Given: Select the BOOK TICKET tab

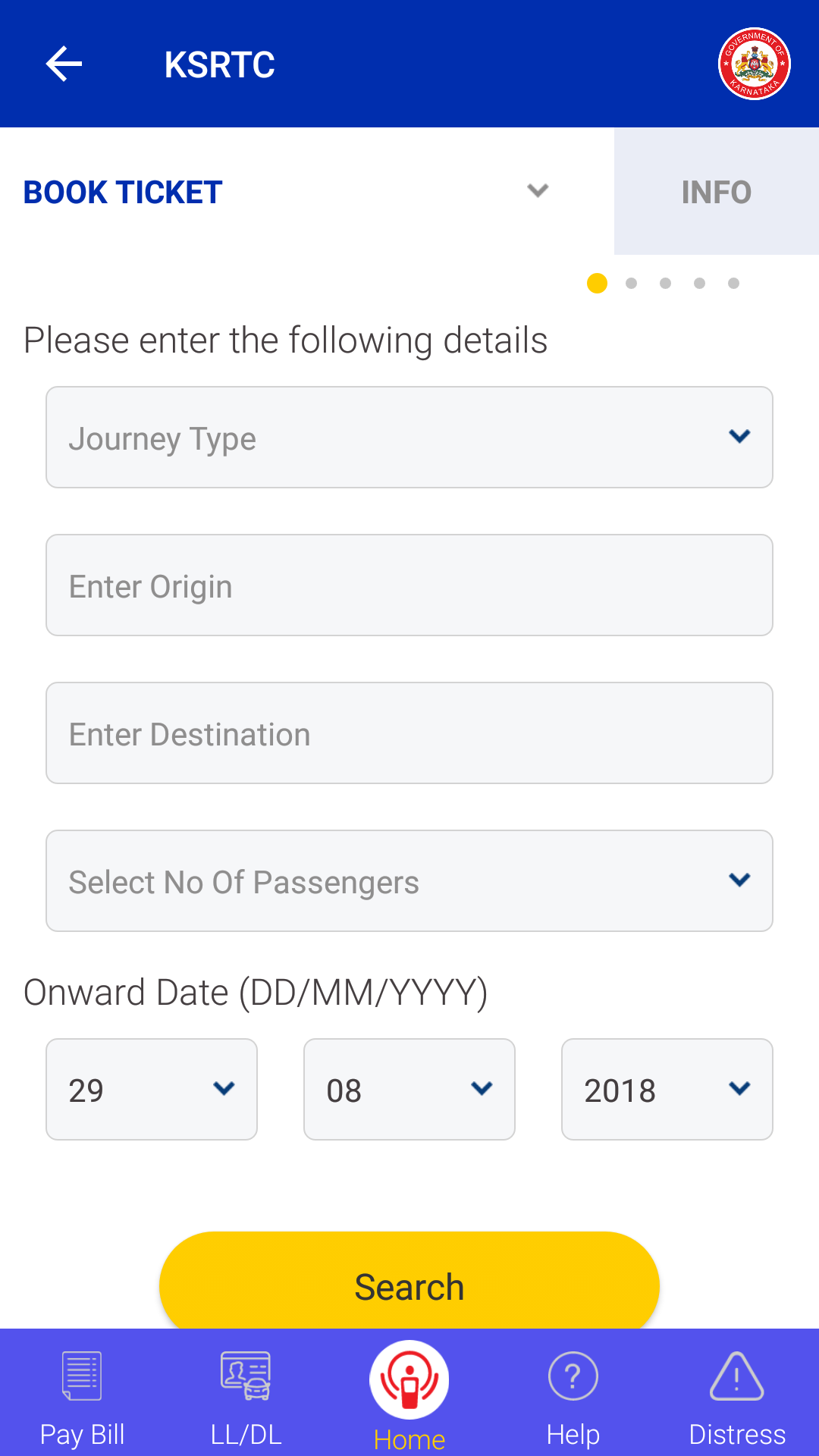Looking at the screenshot, I should click(x=123, y=192).
